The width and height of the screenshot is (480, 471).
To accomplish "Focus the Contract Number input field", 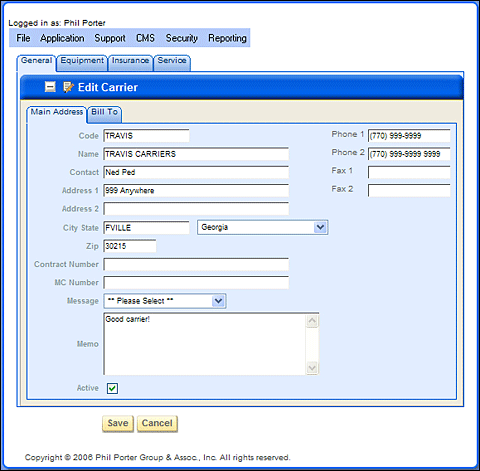I will click(x=196, y=264).
